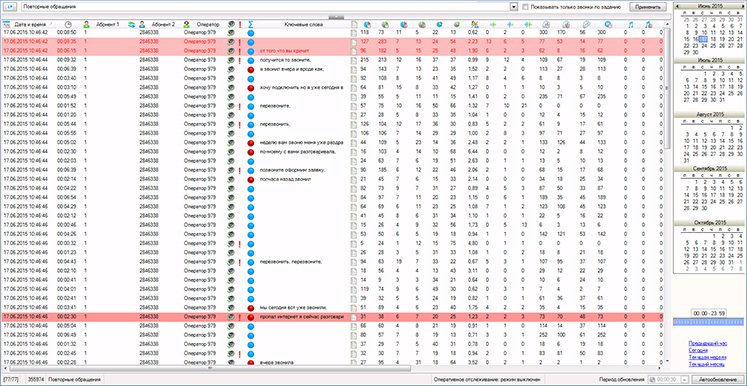Click the document icon column header
747x386 pixels.
353,24
